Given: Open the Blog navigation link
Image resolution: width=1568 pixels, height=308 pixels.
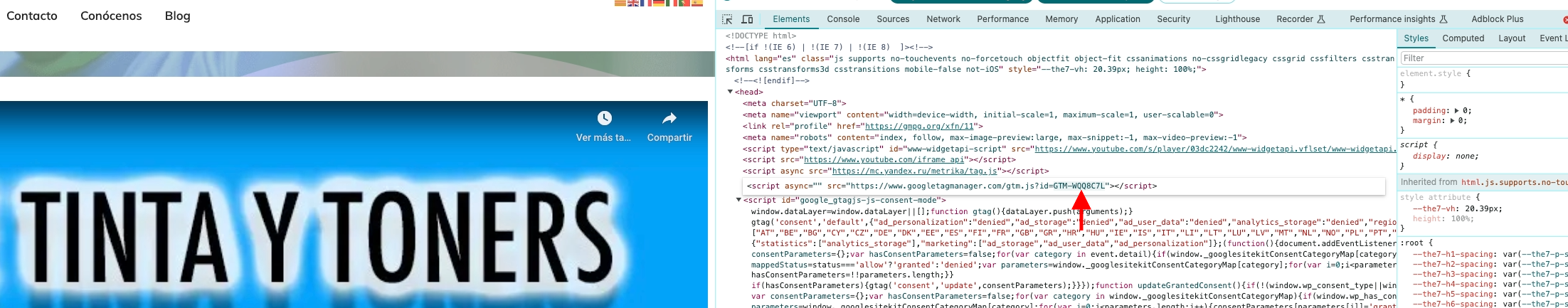Looking at the screenshot, I should pos(177,16).
